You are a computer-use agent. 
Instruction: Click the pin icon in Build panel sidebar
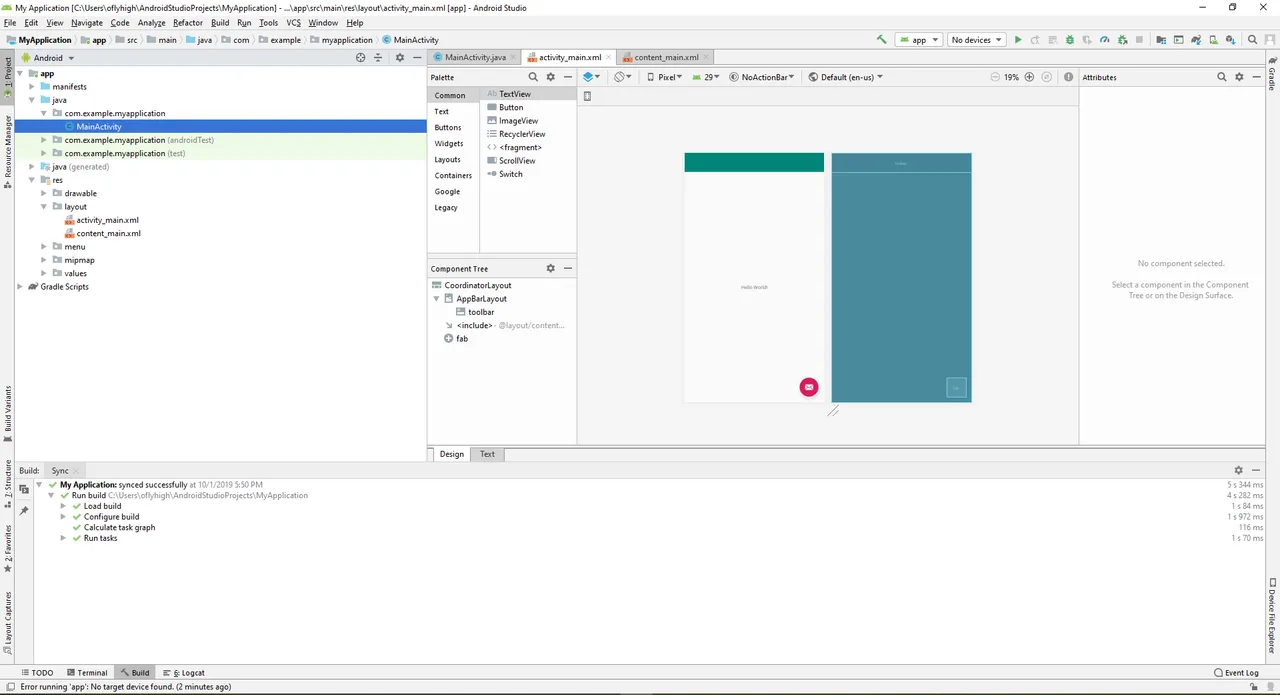(x=24, y=511)
